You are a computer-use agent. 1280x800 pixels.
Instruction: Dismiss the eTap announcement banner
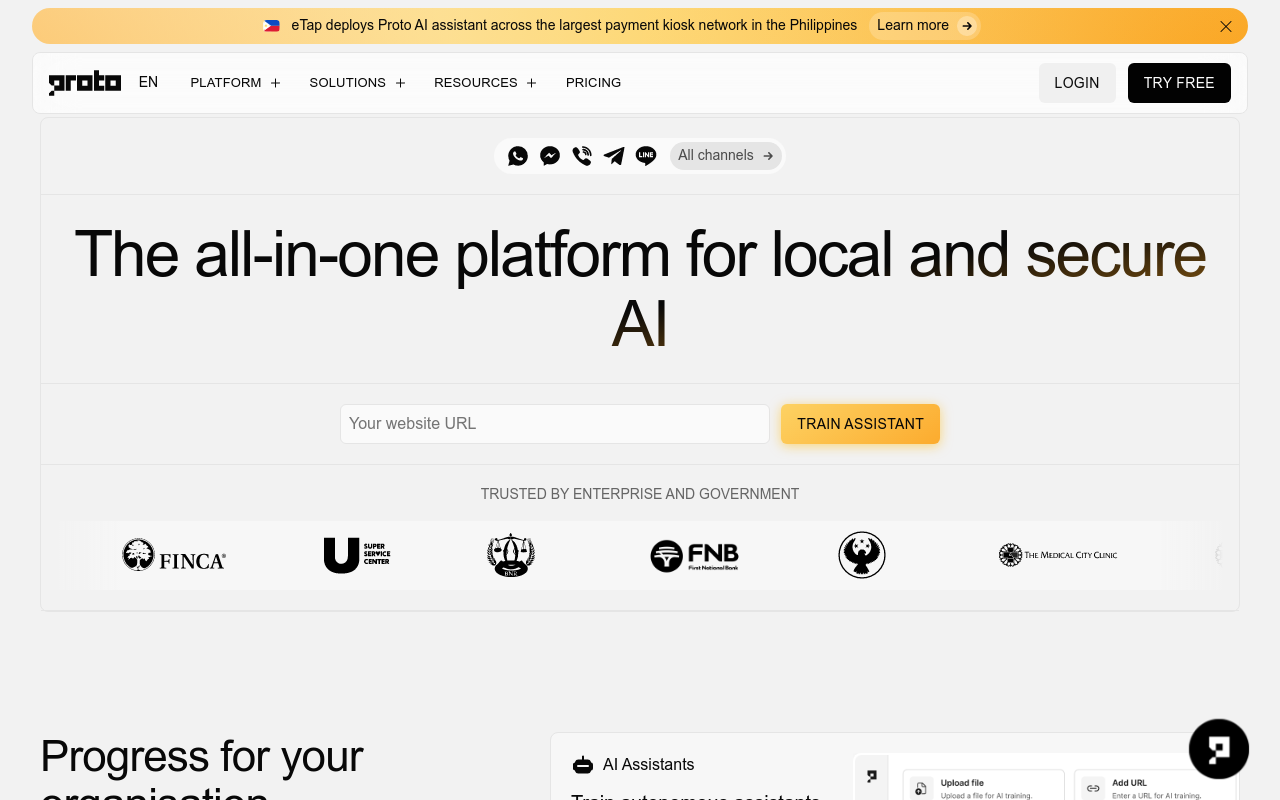1226,26
